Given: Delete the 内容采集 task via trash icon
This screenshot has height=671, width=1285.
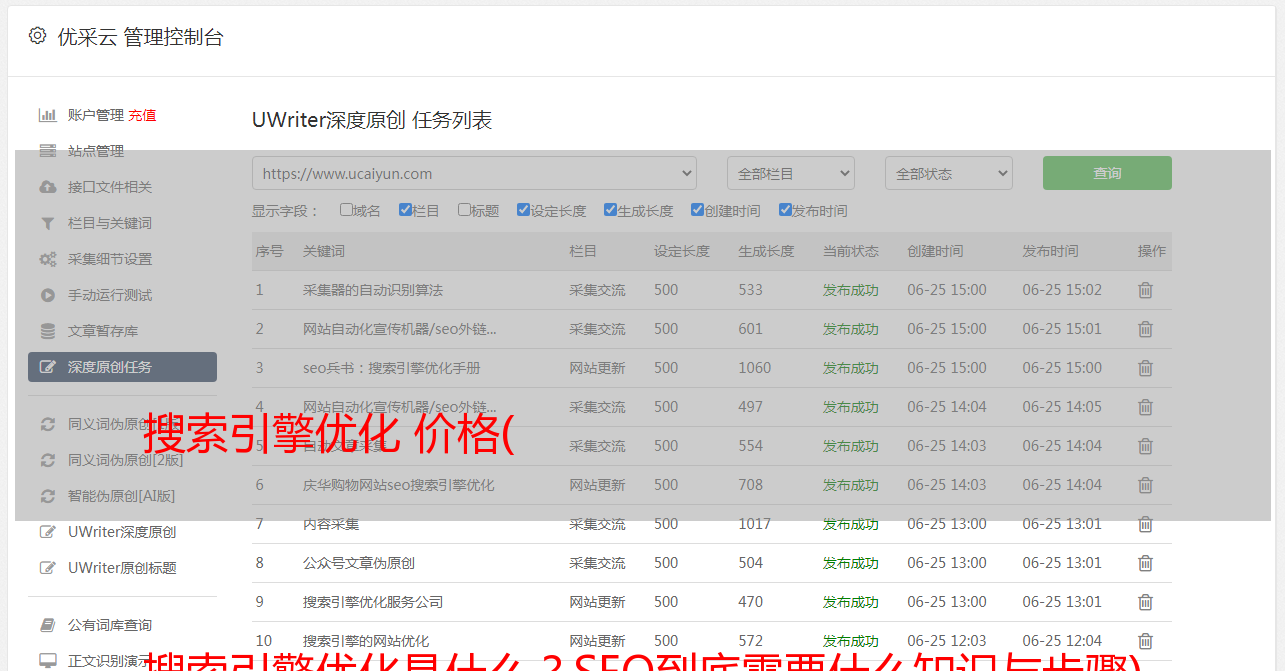Looking at the screenshot, I should 1145,524.
